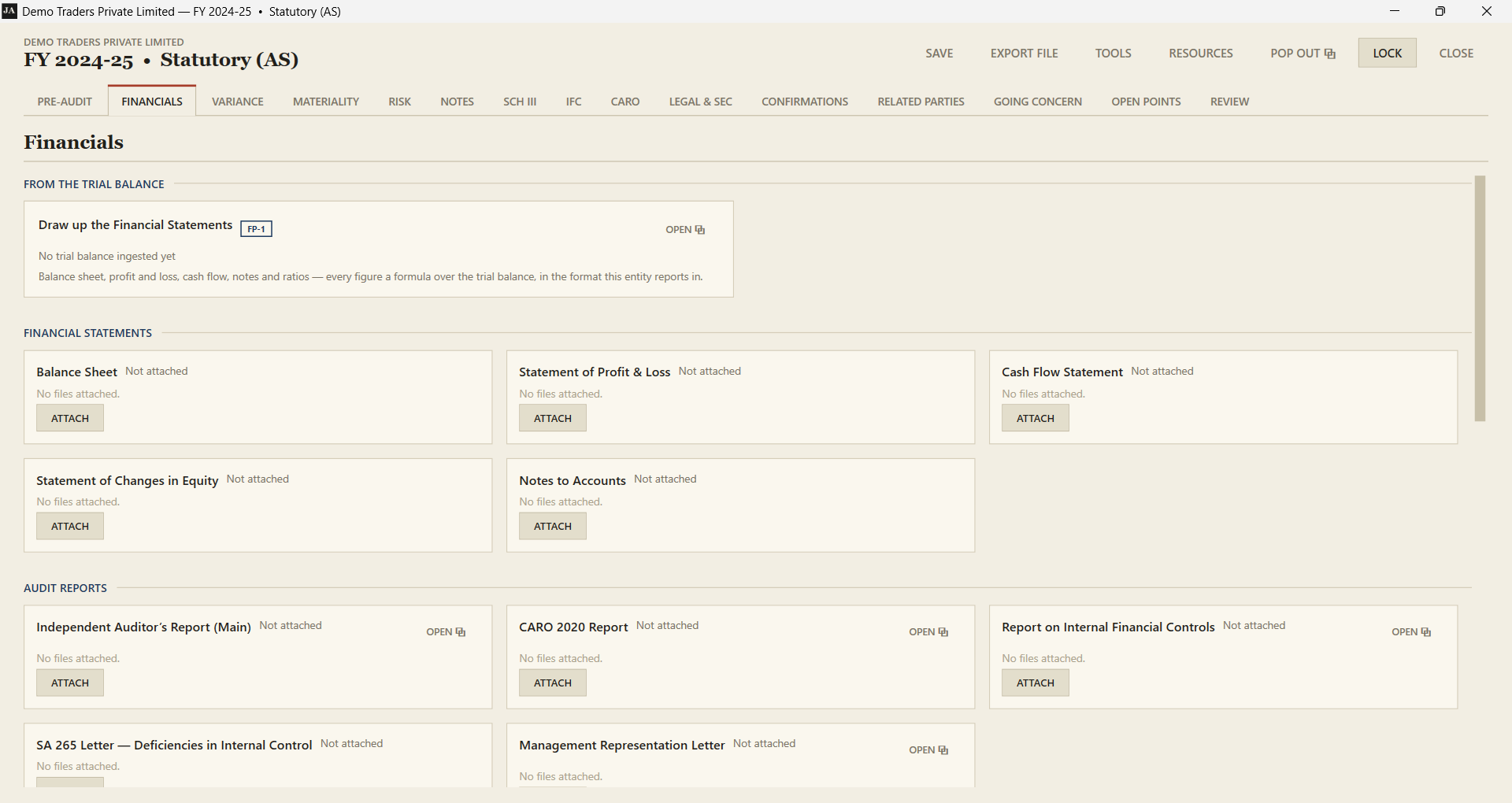Go to the MATERIALITY tab

coord(326,102)
